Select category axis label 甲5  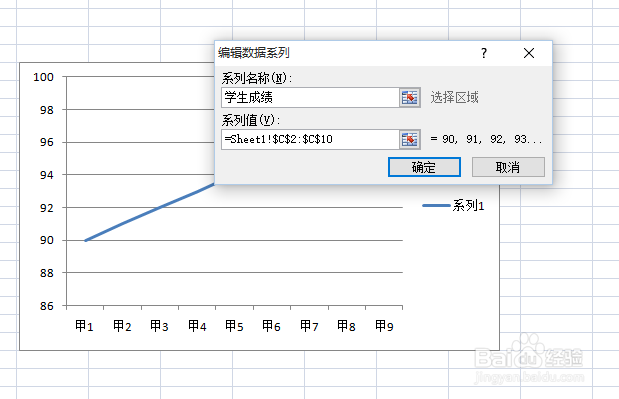234,326
